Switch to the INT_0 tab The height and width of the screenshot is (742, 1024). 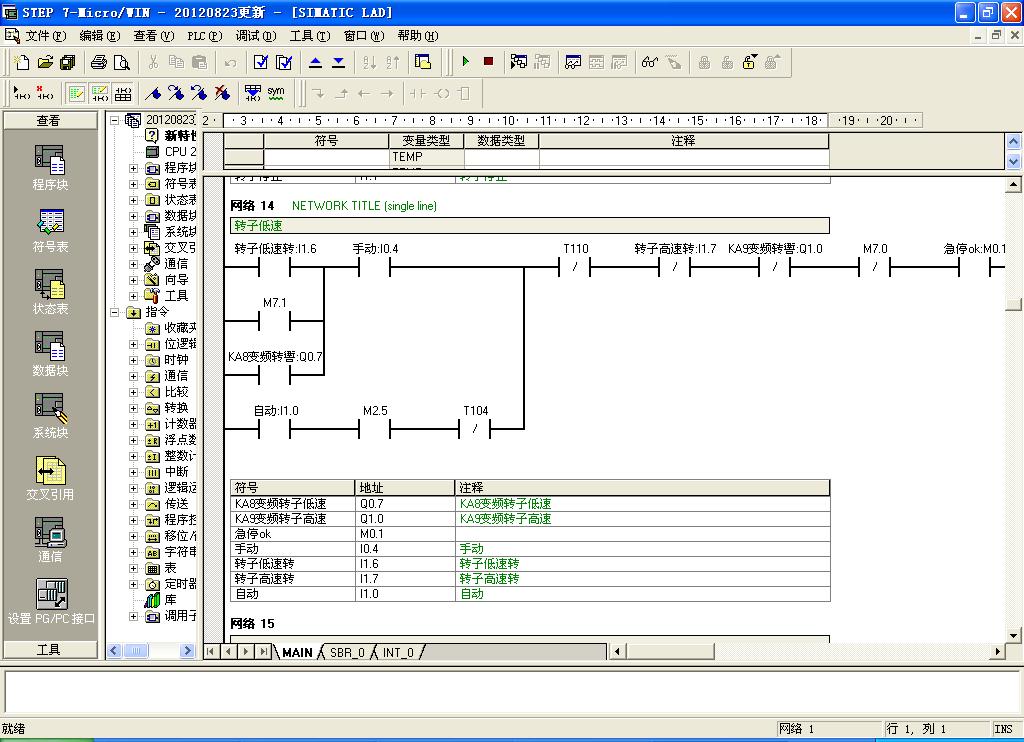click(398, 652)
